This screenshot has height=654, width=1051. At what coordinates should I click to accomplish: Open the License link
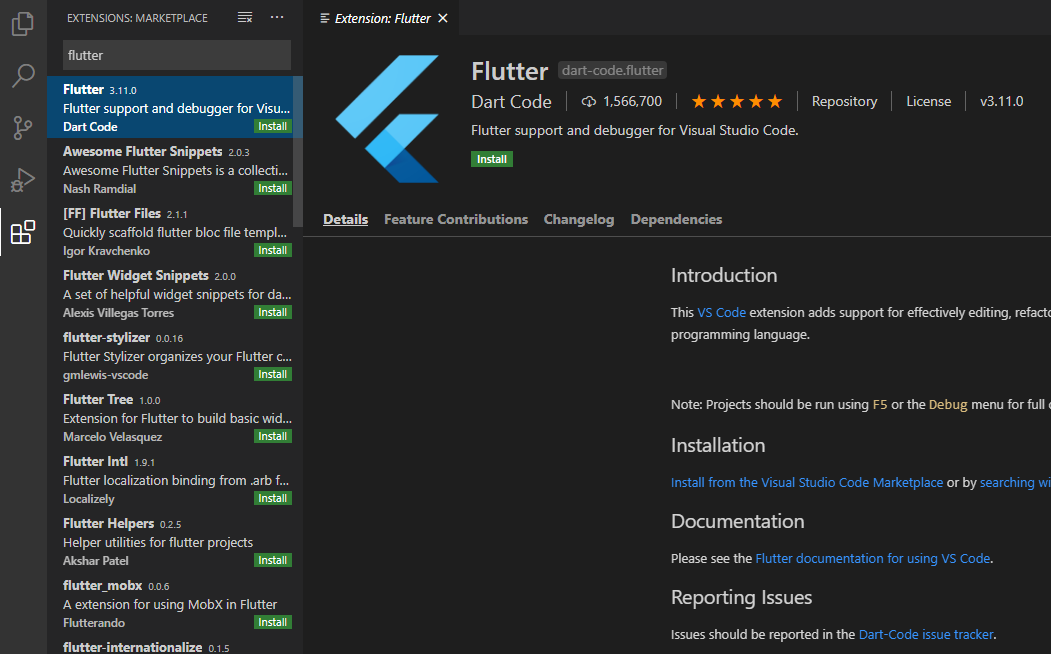(x=928, y=101)
